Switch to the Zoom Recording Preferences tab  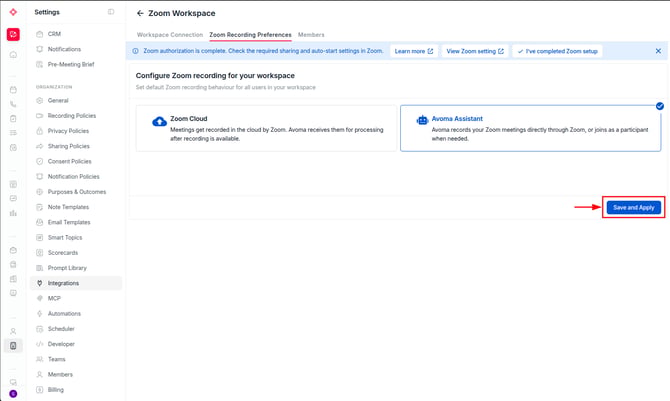click(x=250, y=35)
